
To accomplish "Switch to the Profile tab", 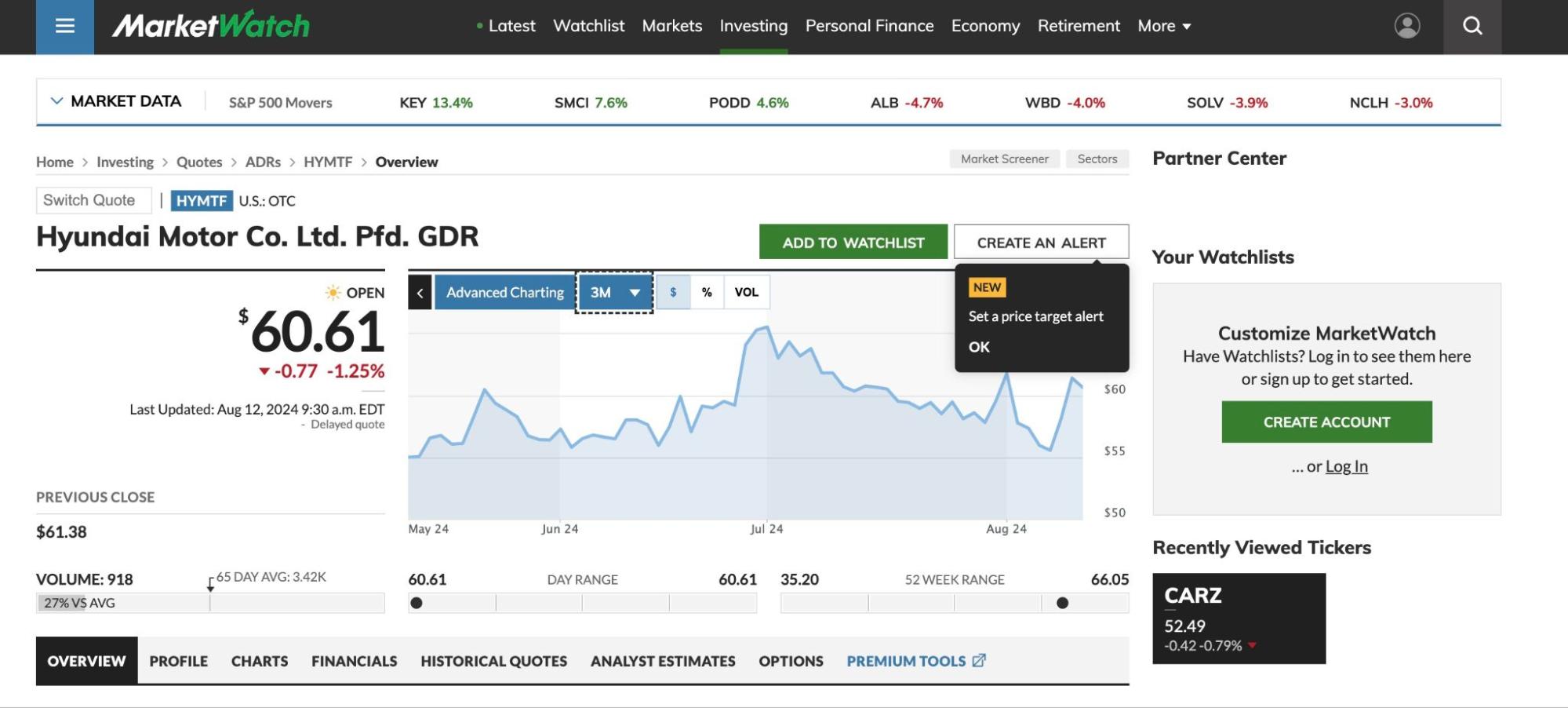I will pyautogui.click(x=179, y=661).
